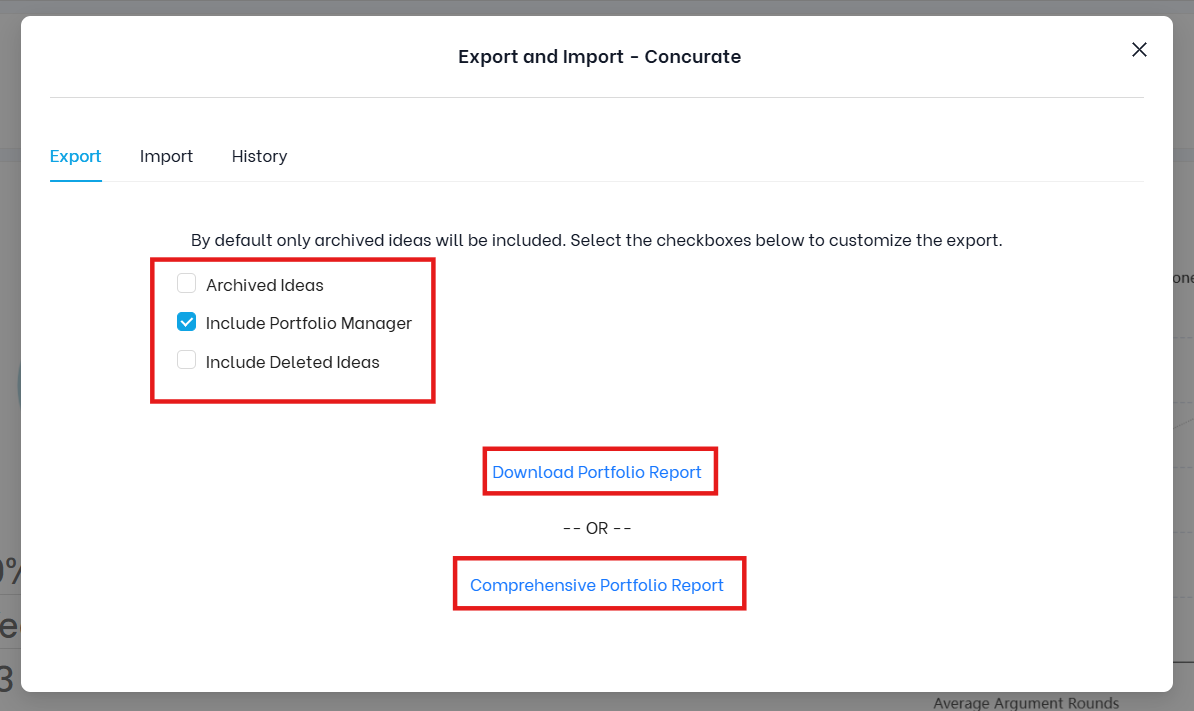Viewport: 1194px width, 711px height.
Task: Click the Include Deleted Ideas label text
Action: click(x=293, y=362)
